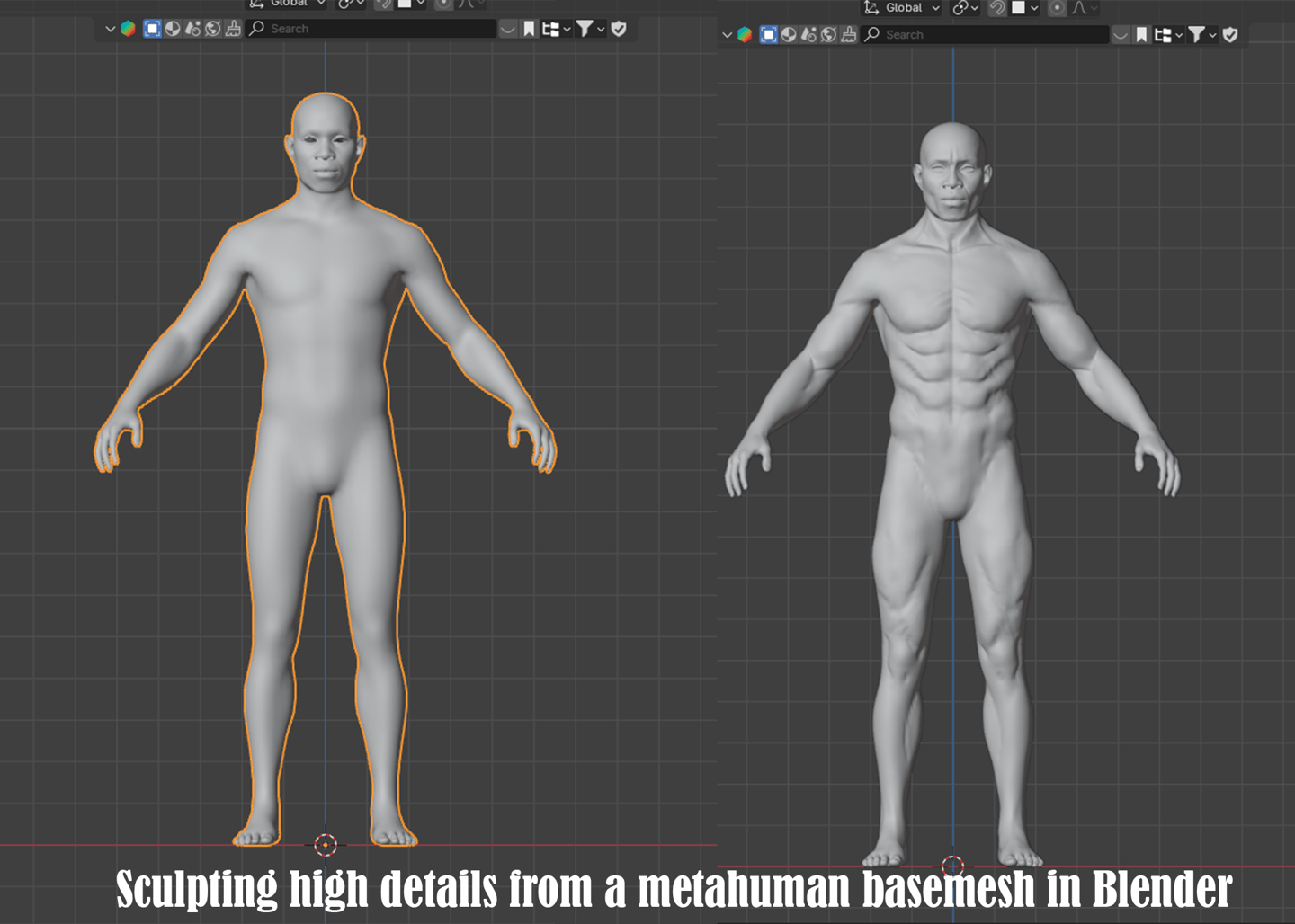Expand the collapsed menu chevron in right header
Screen dimensions: 1295x924
(x=727, y=35)
